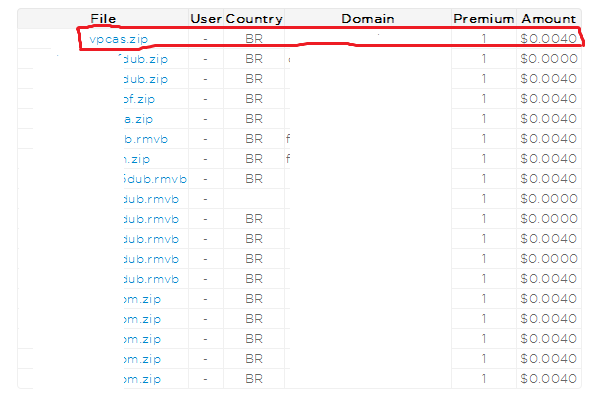Viewport: 593px width, 406px height.
Task: Select the BR country cell in vpcas.zip row
Action: click(x=254, y=39)
